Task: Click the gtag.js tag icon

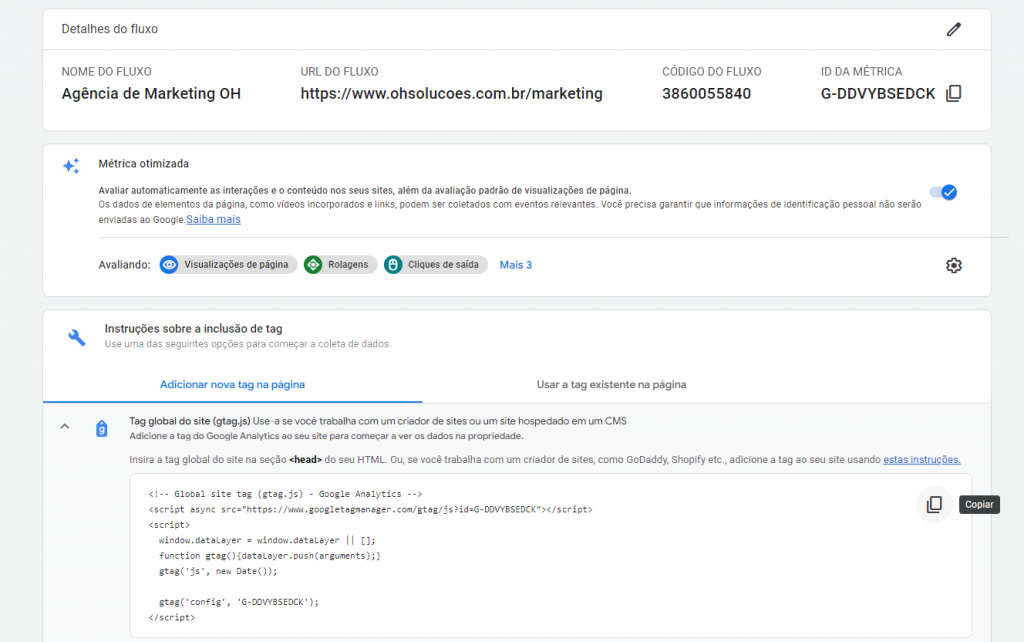Action: (102, 428)
